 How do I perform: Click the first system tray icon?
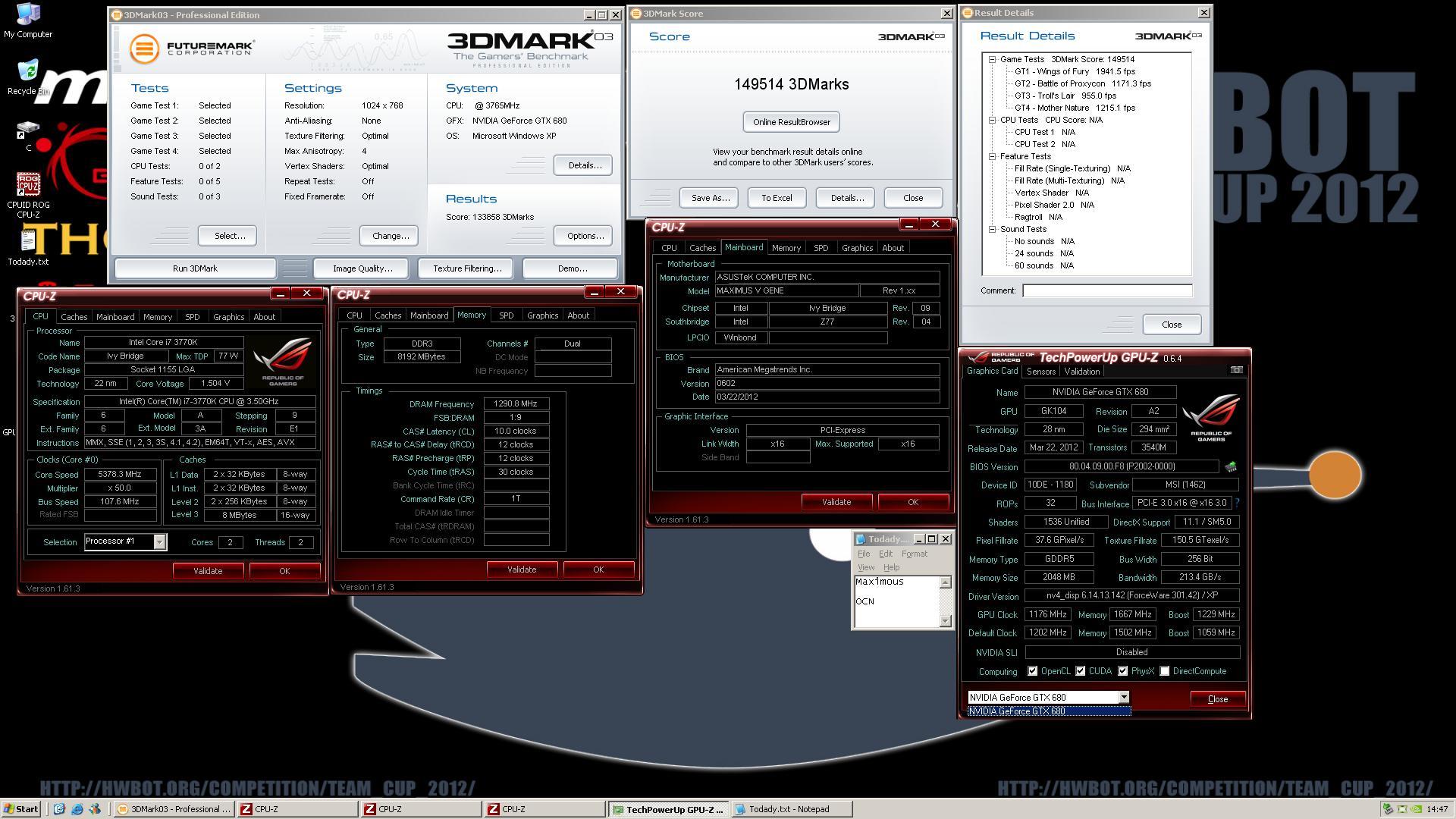(1387, 809)
